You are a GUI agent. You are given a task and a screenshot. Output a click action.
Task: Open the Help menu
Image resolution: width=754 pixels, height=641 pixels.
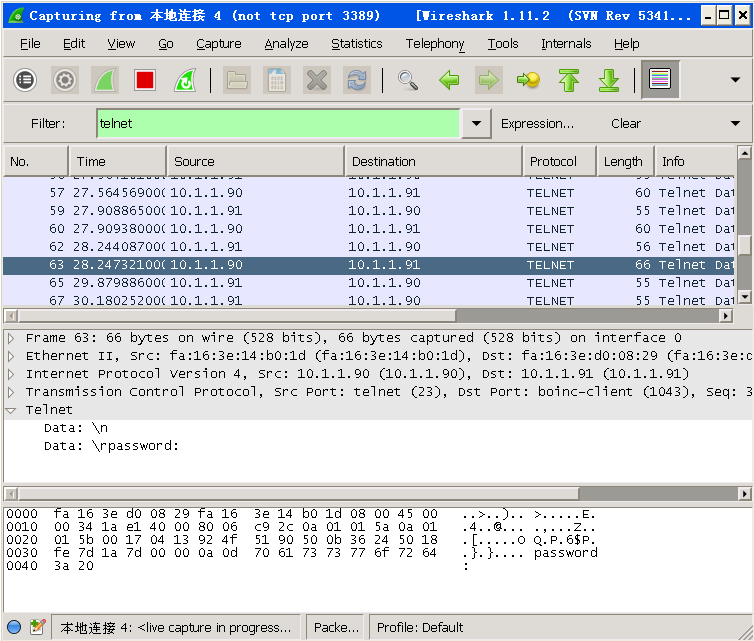pos(626,44)
